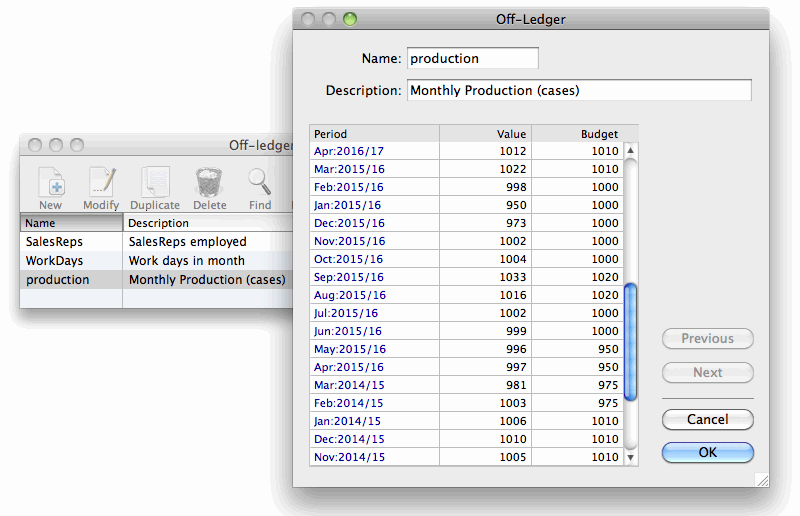This screenshot has width=800, height=516.
Task: Click value 998 for Feb:2015/16
Action: [485, 187]
